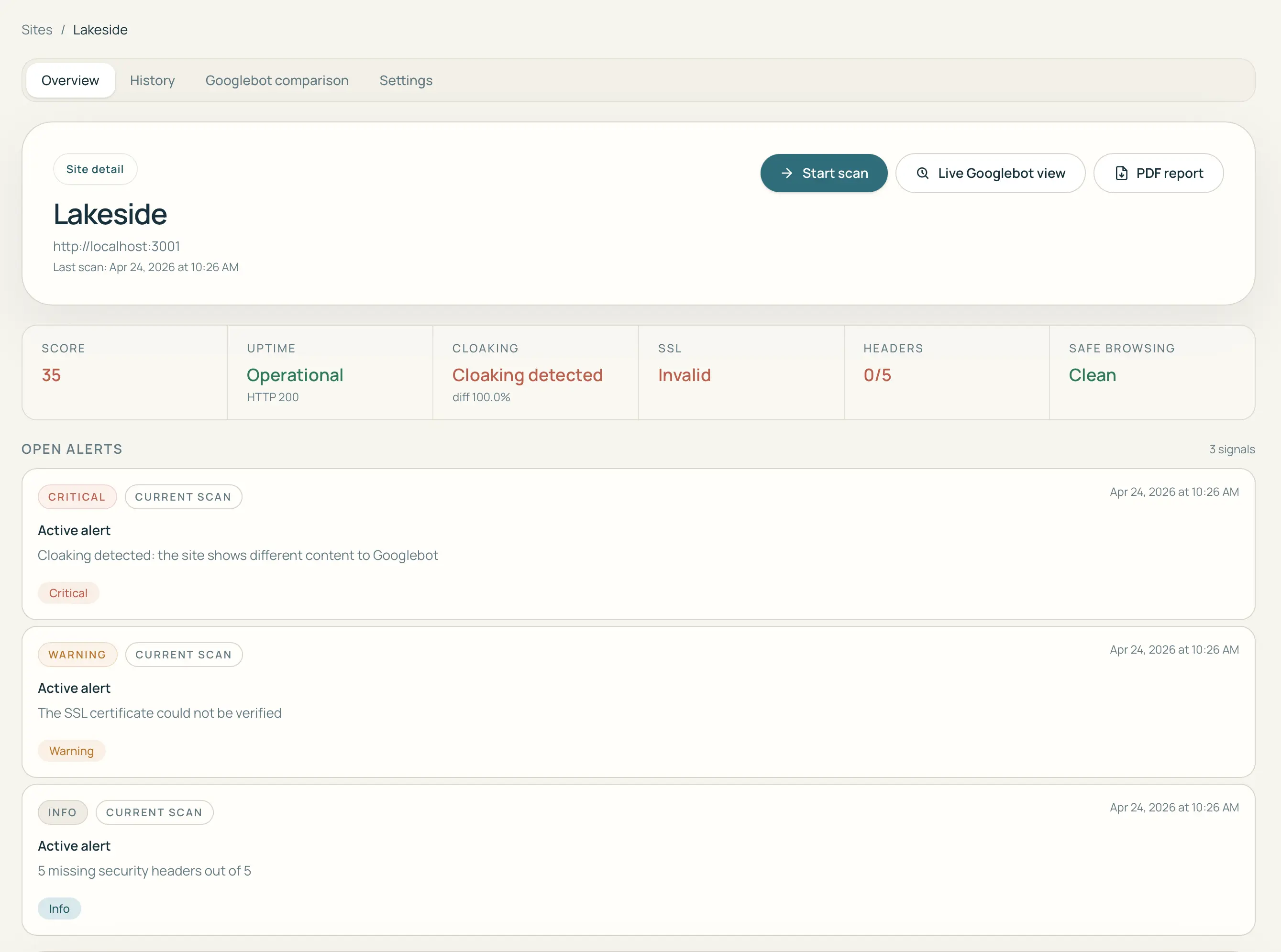Click Active alert title in info card
Screen dimensions: 1281x952
coord(74,846)
